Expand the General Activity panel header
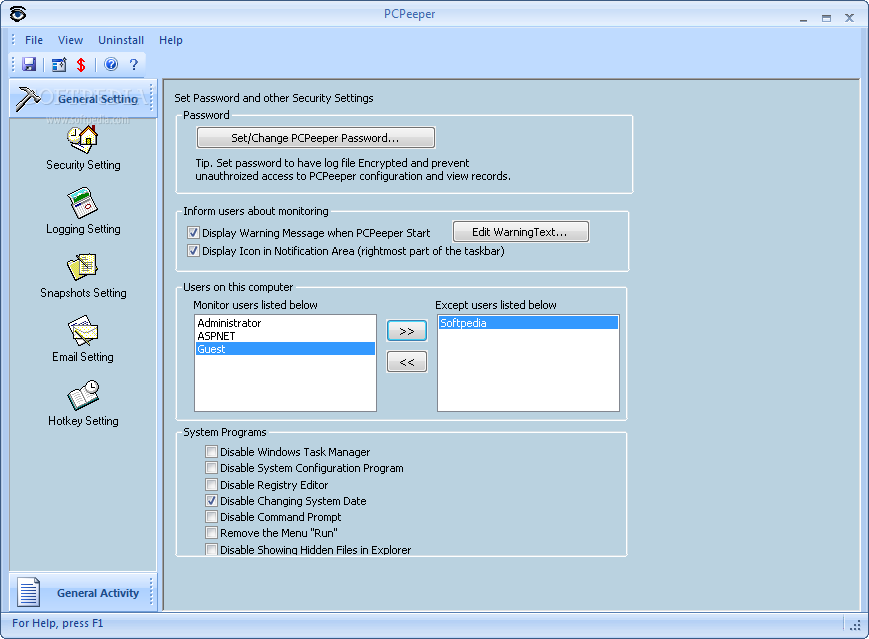Viewport: 869px width, 639px height. point(83,592)
